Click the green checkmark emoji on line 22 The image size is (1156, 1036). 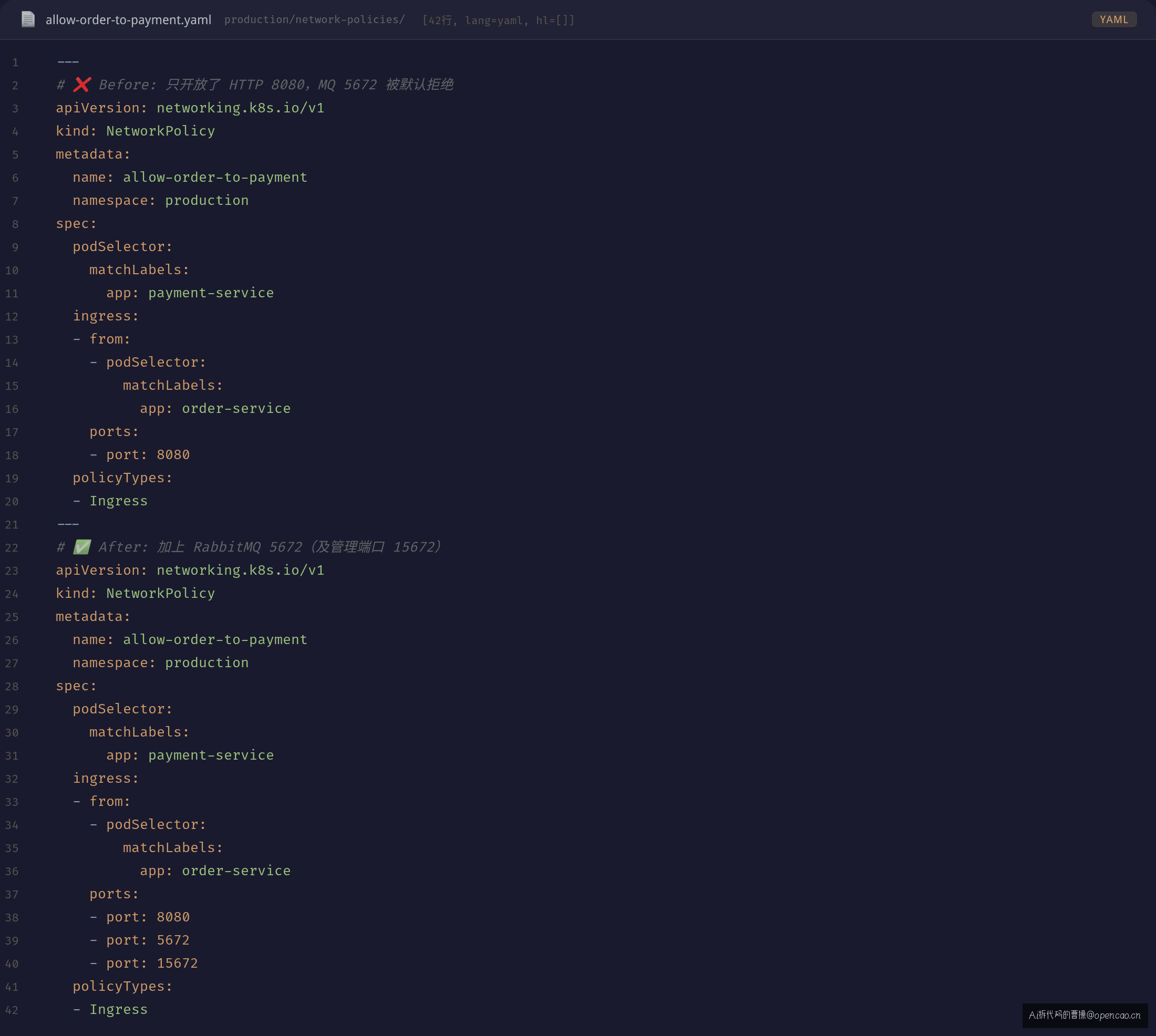click(82, 547)
